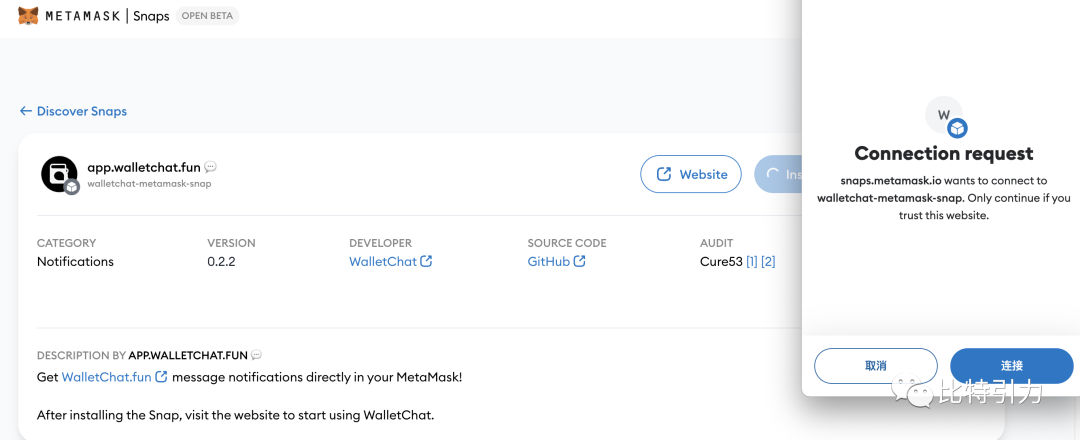This screenshot has width=1080, height=440.
Task: Click the speech bubble beside app.walletchat.fun title
Action: click(210, 167)
